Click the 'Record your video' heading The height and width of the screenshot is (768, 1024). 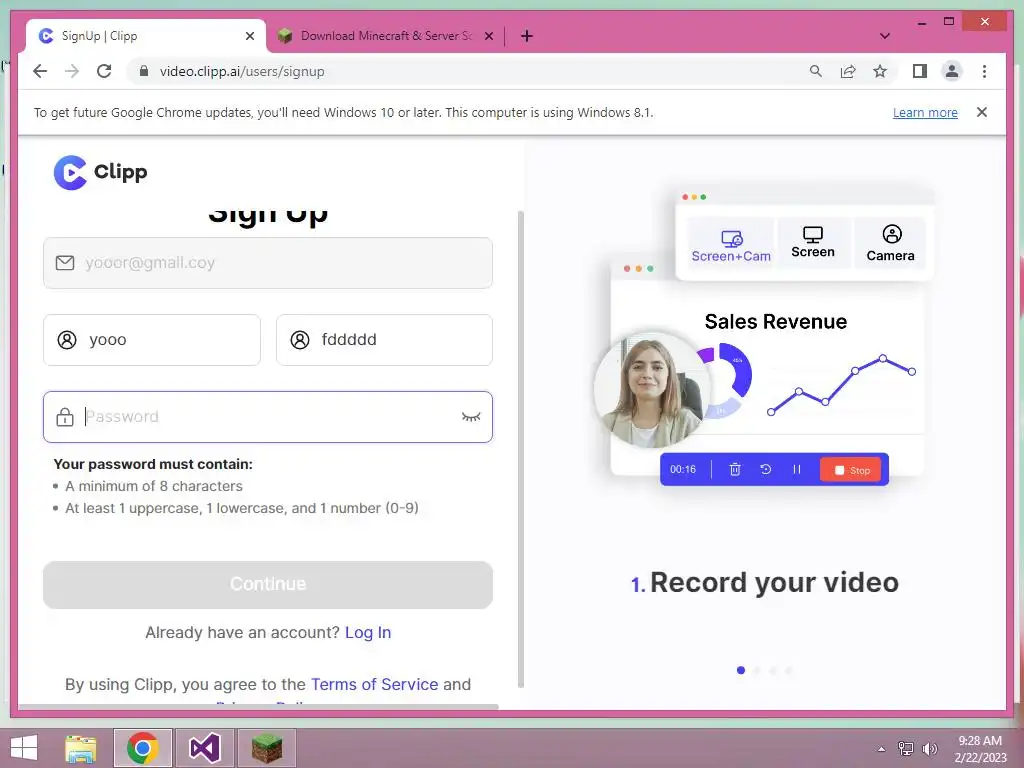tap(774, 583)
